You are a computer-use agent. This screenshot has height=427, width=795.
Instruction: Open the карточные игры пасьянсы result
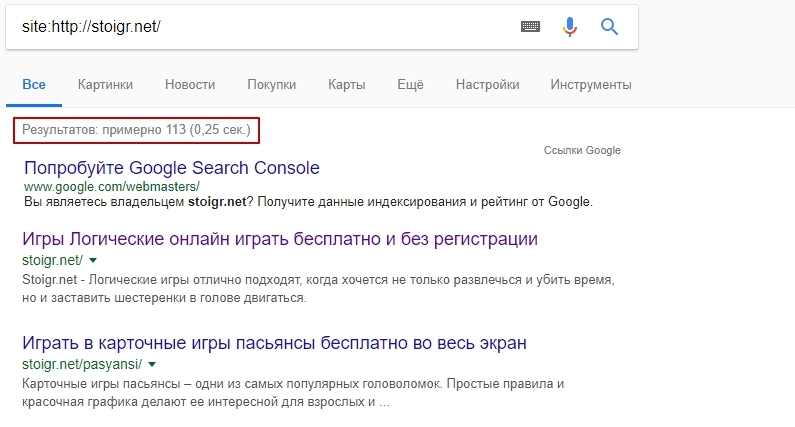click(x=274, y=343)
